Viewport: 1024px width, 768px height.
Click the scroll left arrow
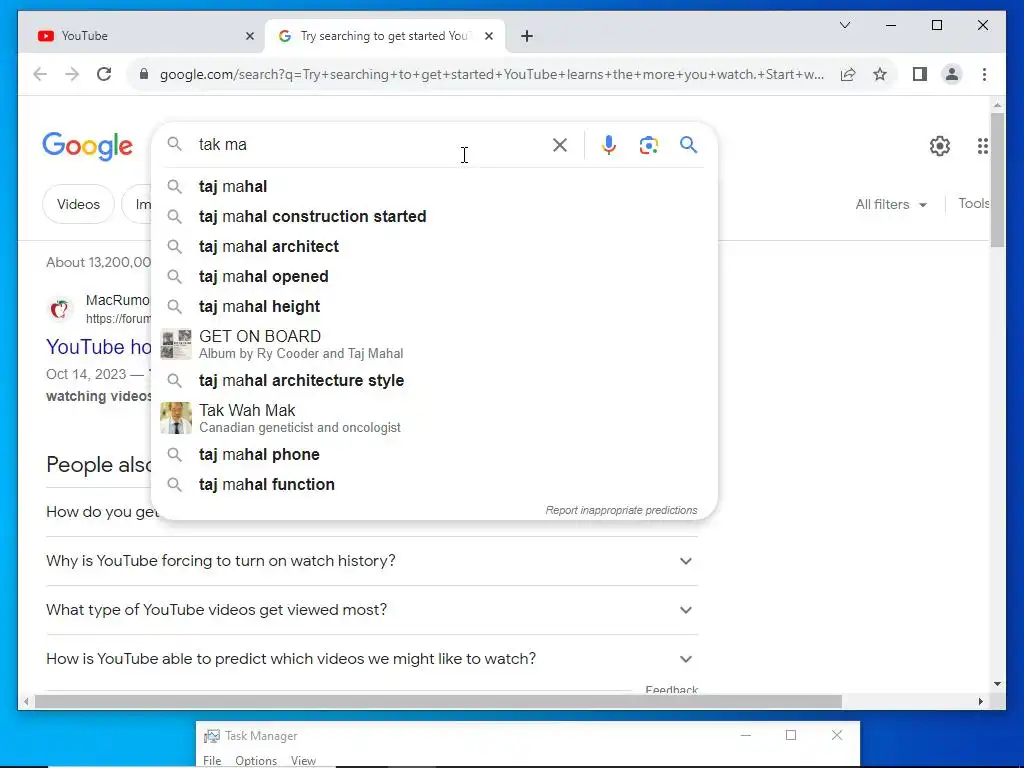(x=26, y=701)
